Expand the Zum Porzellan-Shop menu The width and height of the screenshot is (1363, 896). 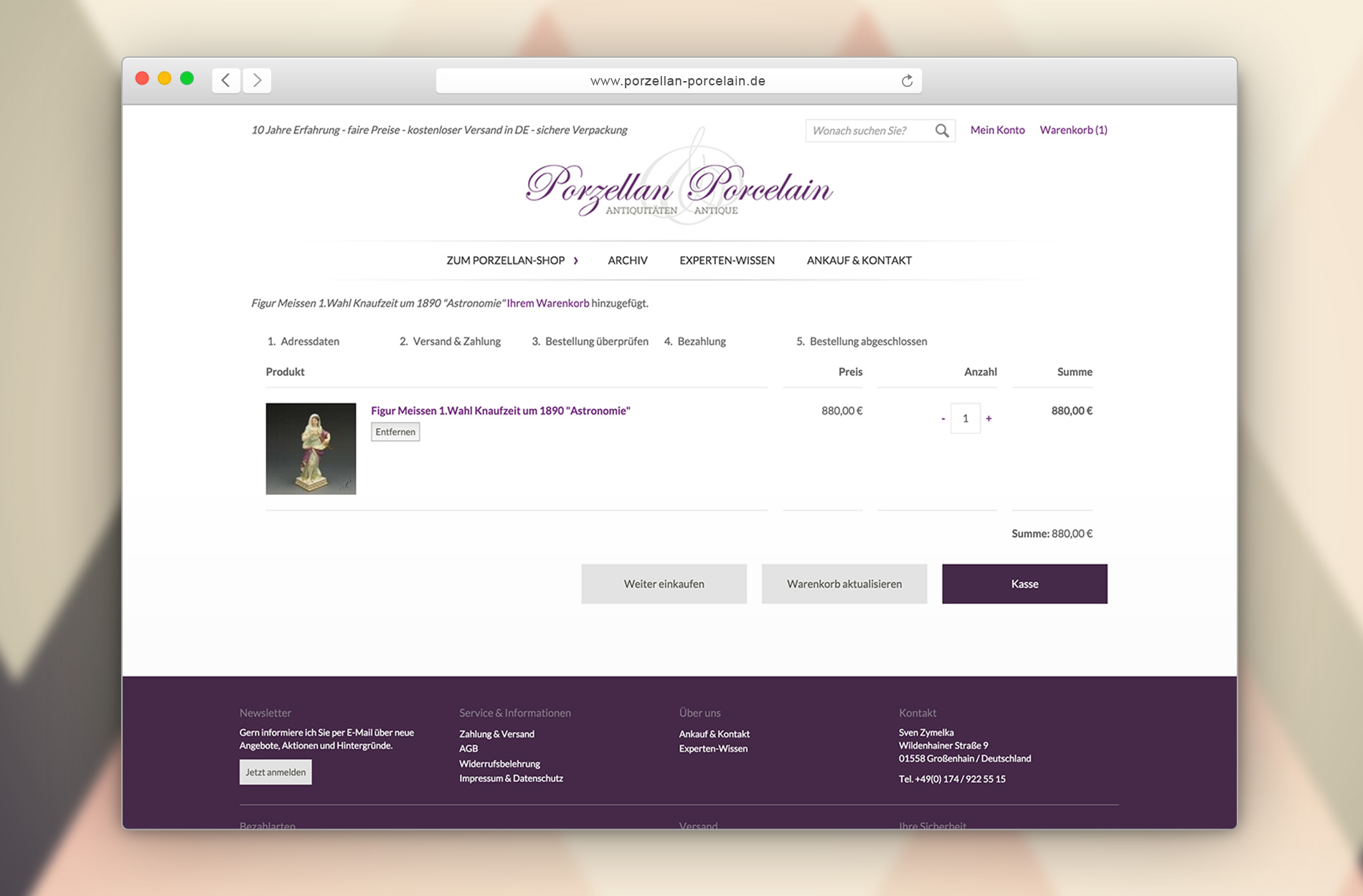click(x=512, y=260)
